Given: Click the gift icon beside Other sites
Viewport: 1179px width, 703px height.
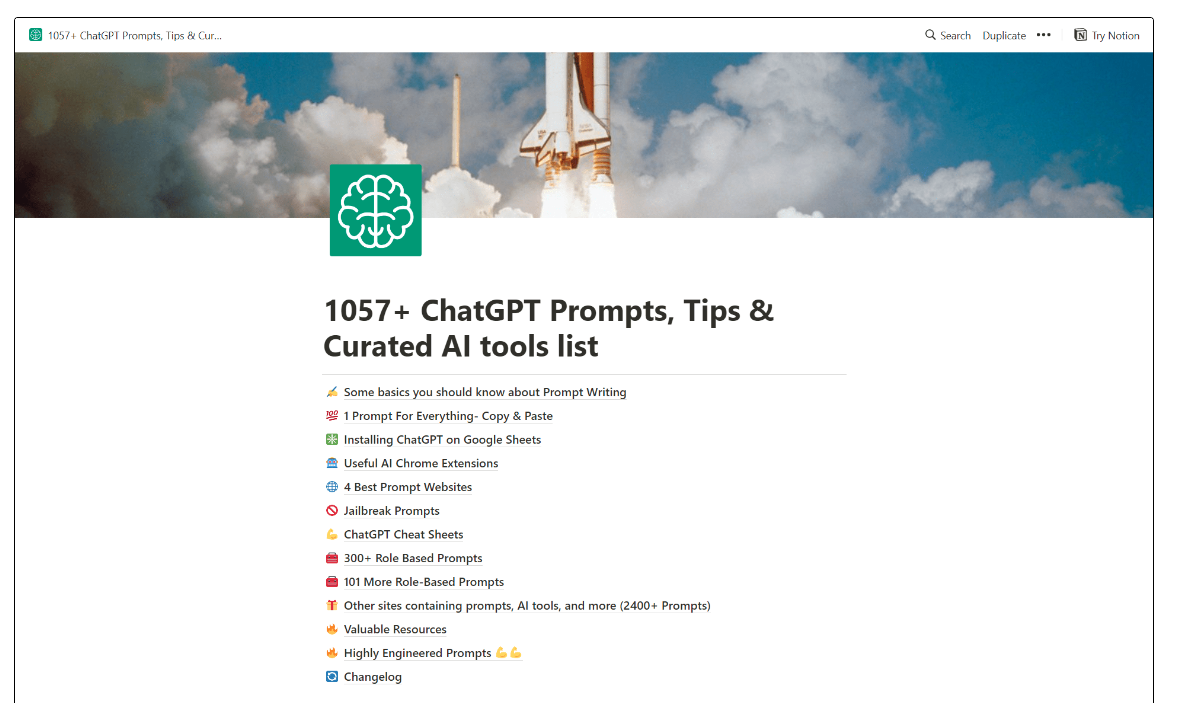Looking at the screenshot, I should (x=332, y=605).
